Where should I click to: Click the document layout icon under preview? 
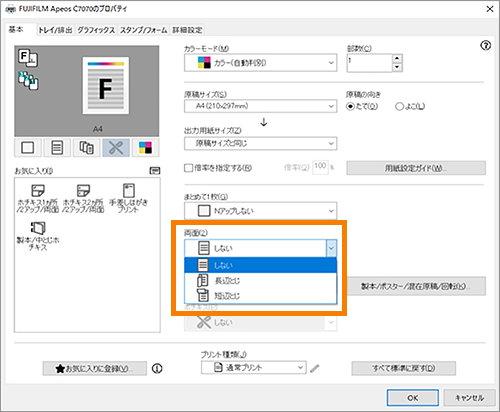pyautogui.click(x=57, y=147)
